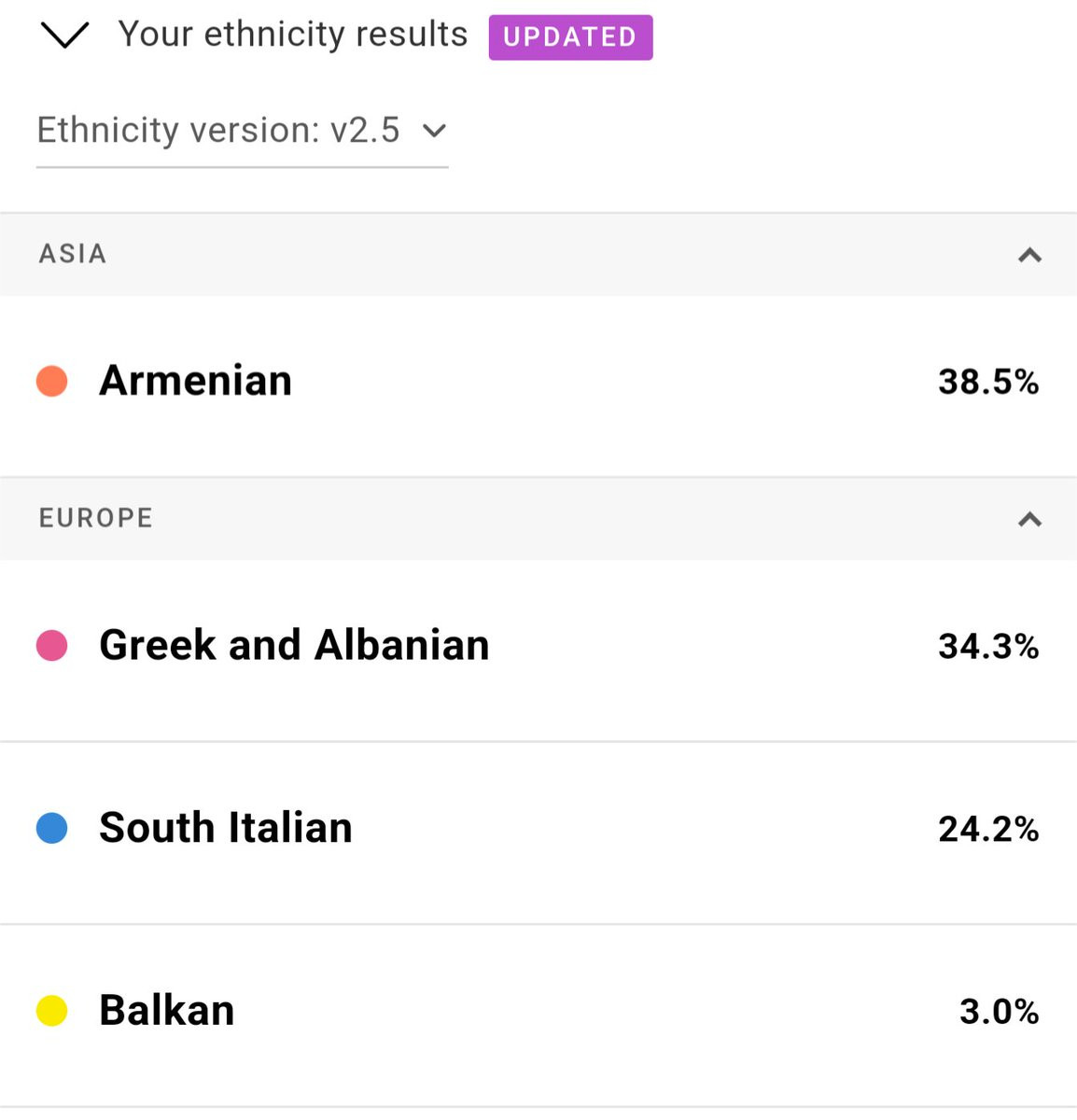Click the 38.5% Armenian percentage
Viewport: 1077px width, 1120px height.
pos(988,382)
